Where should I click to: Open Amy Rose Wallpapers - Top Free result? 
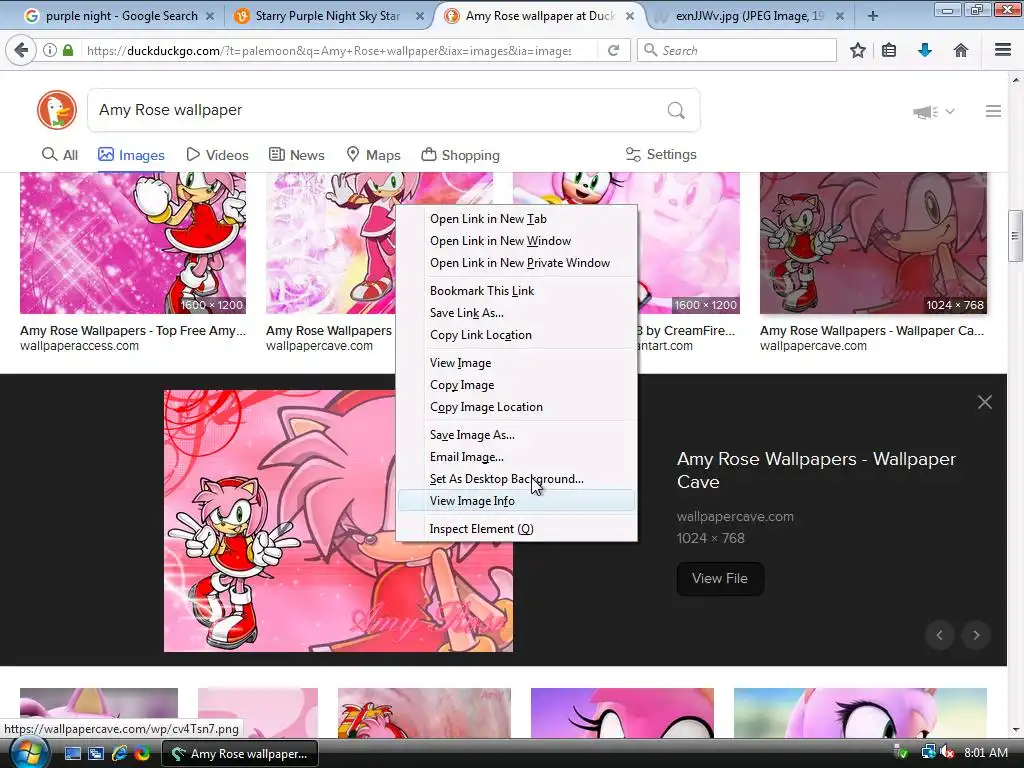(133, 330)
